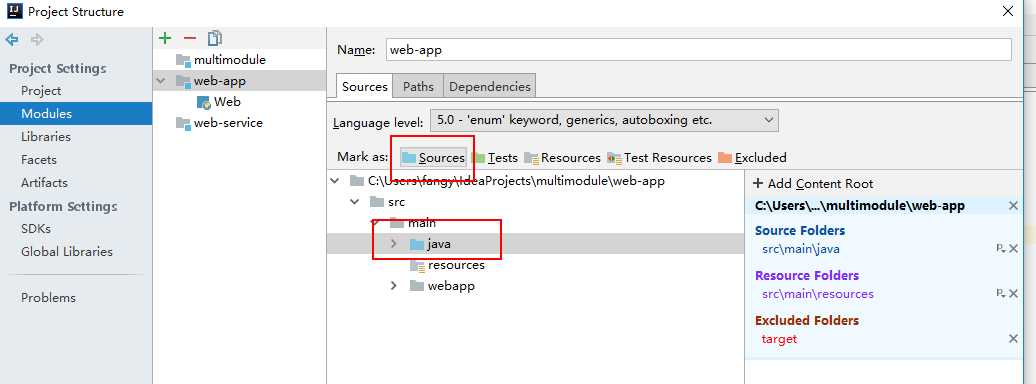Select the src folder in tree
This screenshot has width=1036, height=384.
(x=387, y=202)
